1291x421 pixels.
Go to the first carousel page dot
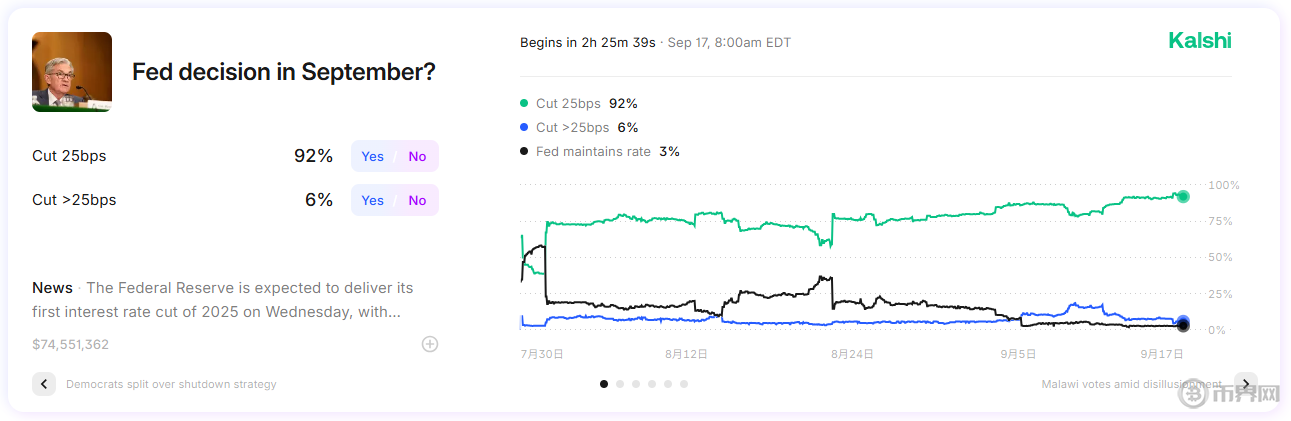pos(604,383)
